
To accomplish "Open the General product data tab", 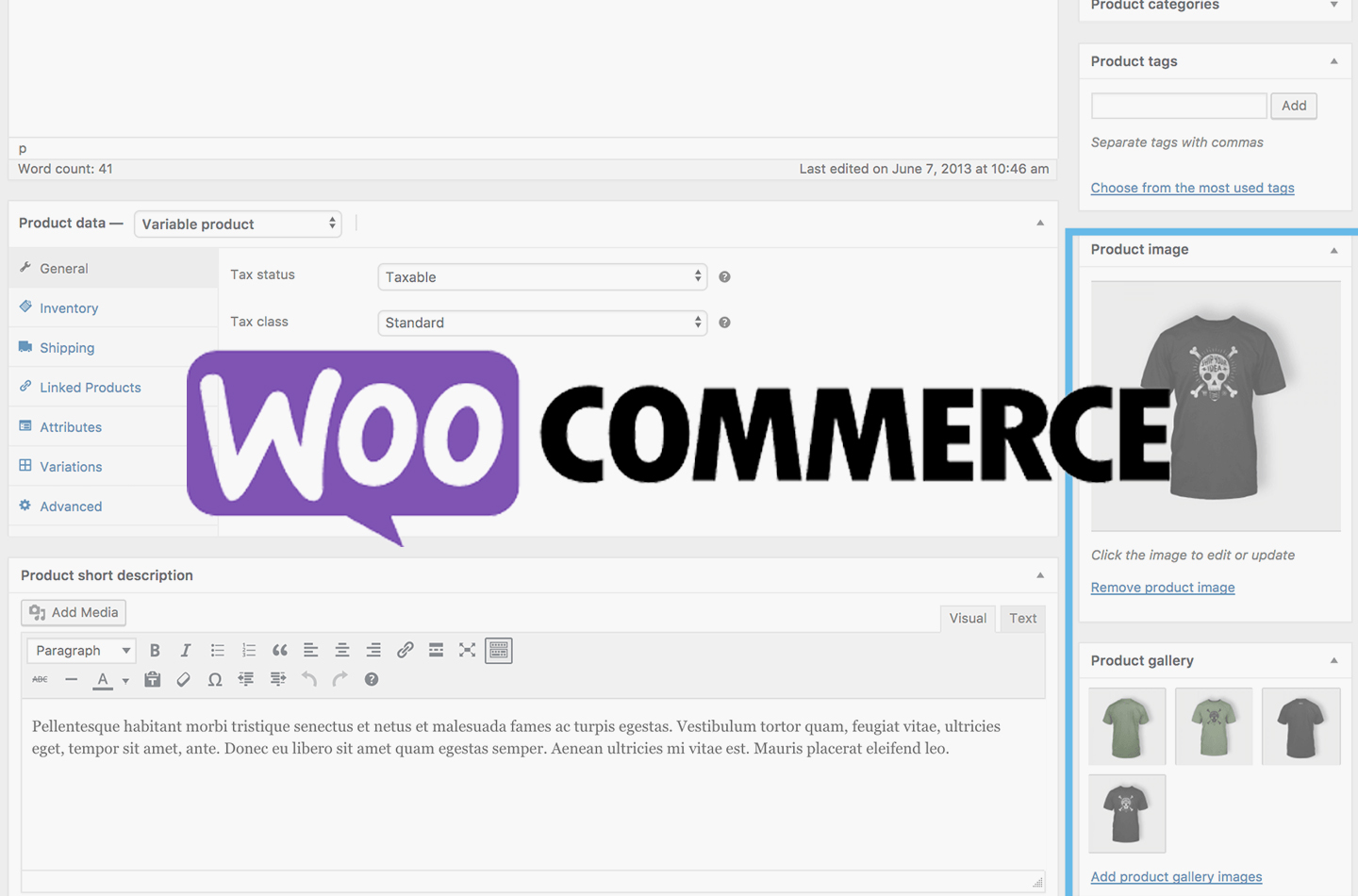I will coord(113,268).
